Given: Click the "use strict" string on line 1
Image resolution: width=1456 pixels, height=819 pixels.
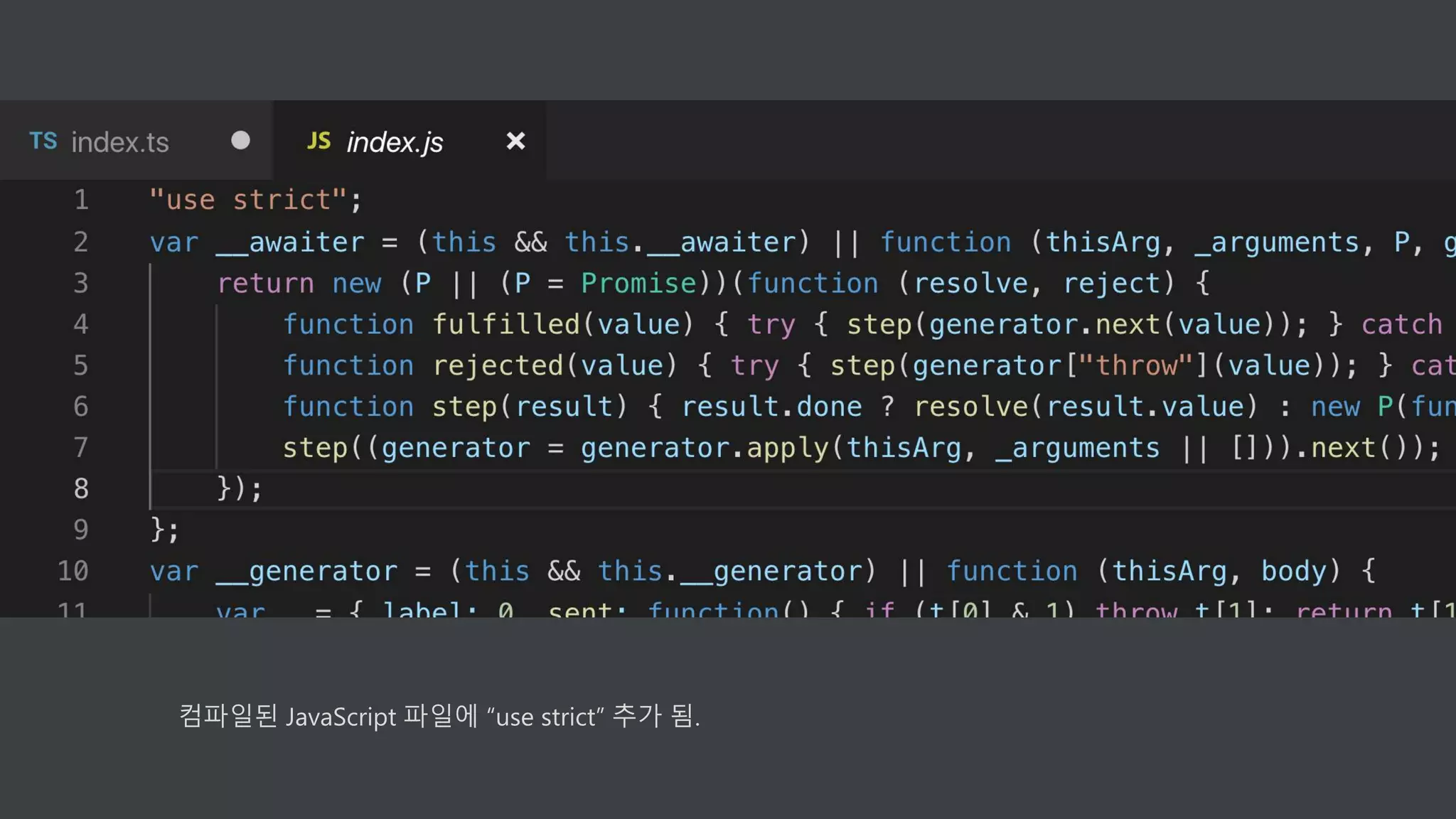Looking at the screenshot, I should tap(248, 200).
